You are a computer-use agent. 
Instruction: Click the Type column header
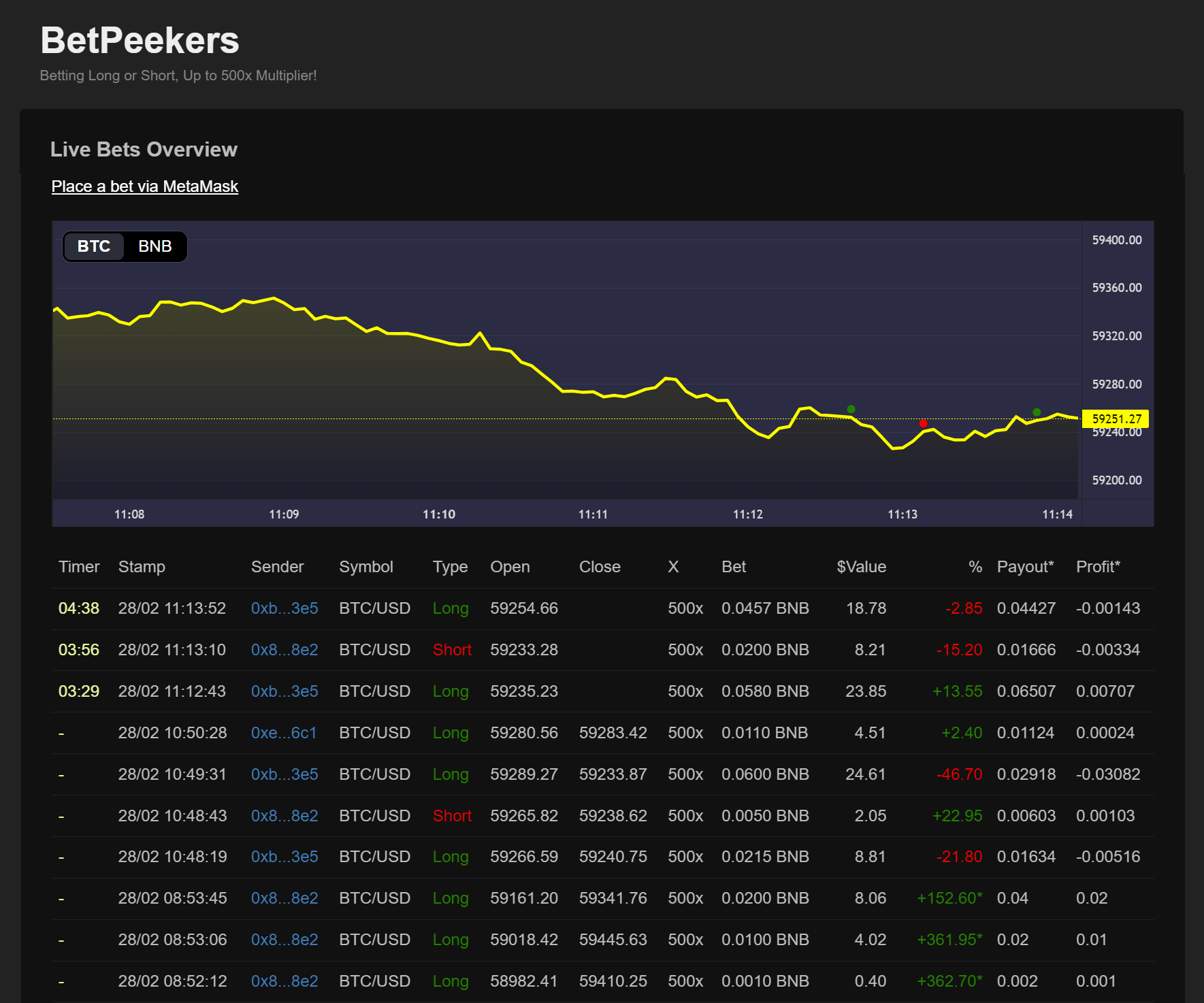click(x=451, y=567)
